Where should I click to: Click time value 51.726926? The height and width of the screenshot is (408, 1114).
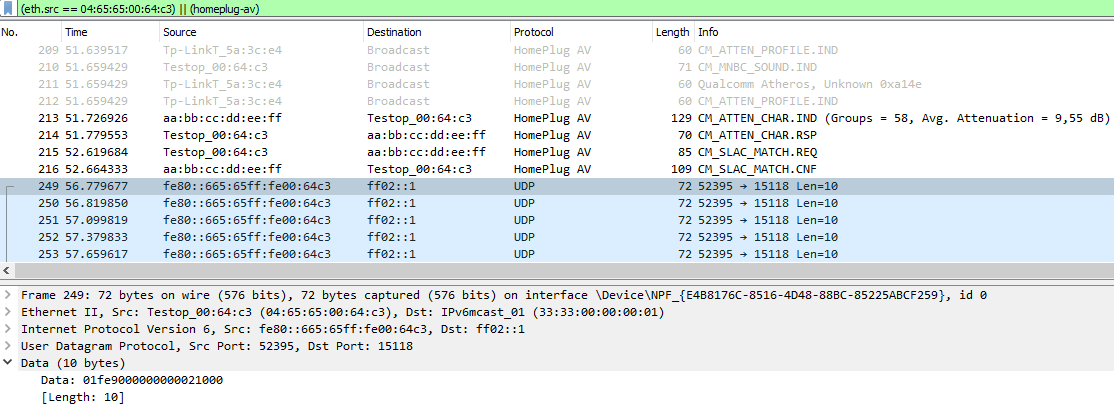coord(97,118)
